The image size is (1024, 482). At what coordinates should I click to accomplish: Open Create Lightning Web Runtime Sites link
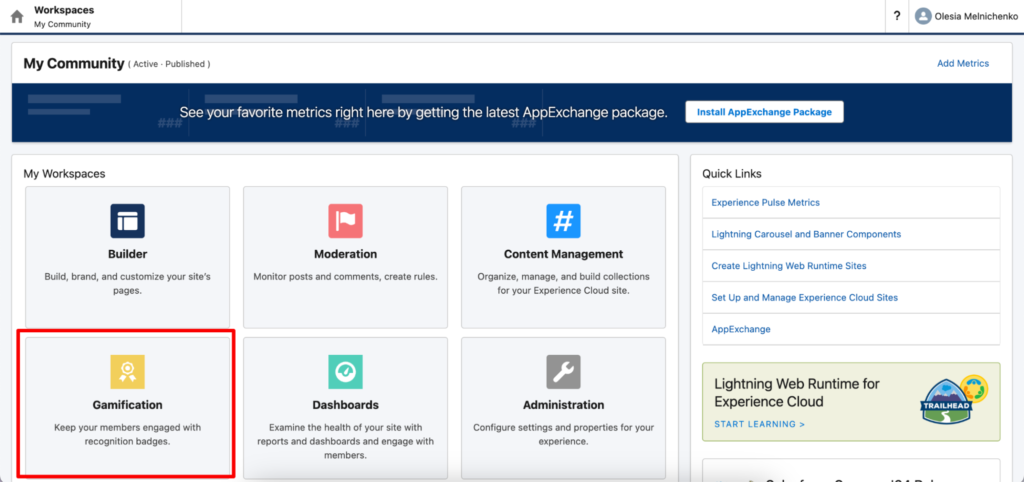[x=789, y=266]
